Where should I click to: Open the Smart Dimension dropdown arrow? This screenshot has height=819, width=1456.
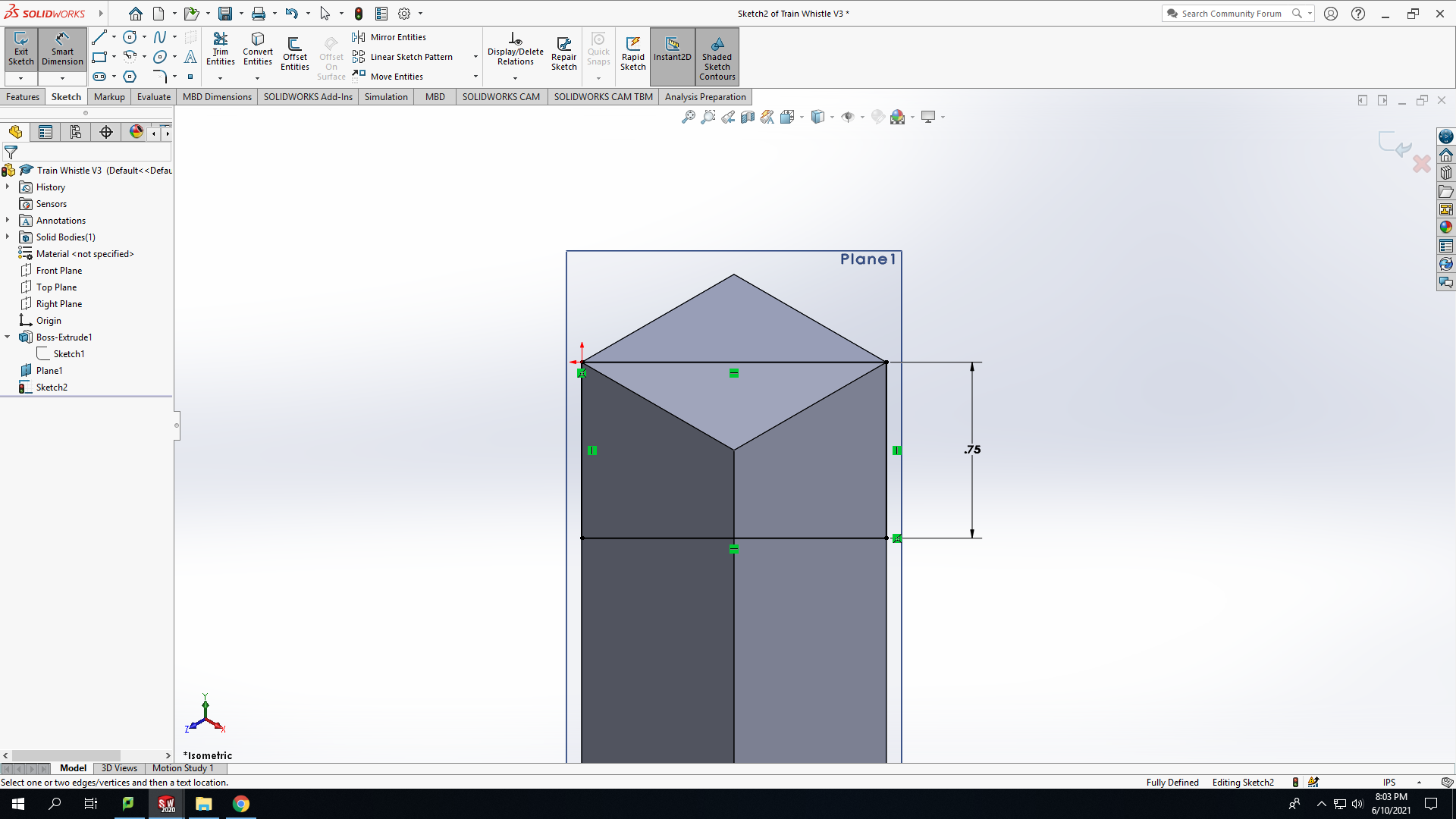tap(62, 78)
